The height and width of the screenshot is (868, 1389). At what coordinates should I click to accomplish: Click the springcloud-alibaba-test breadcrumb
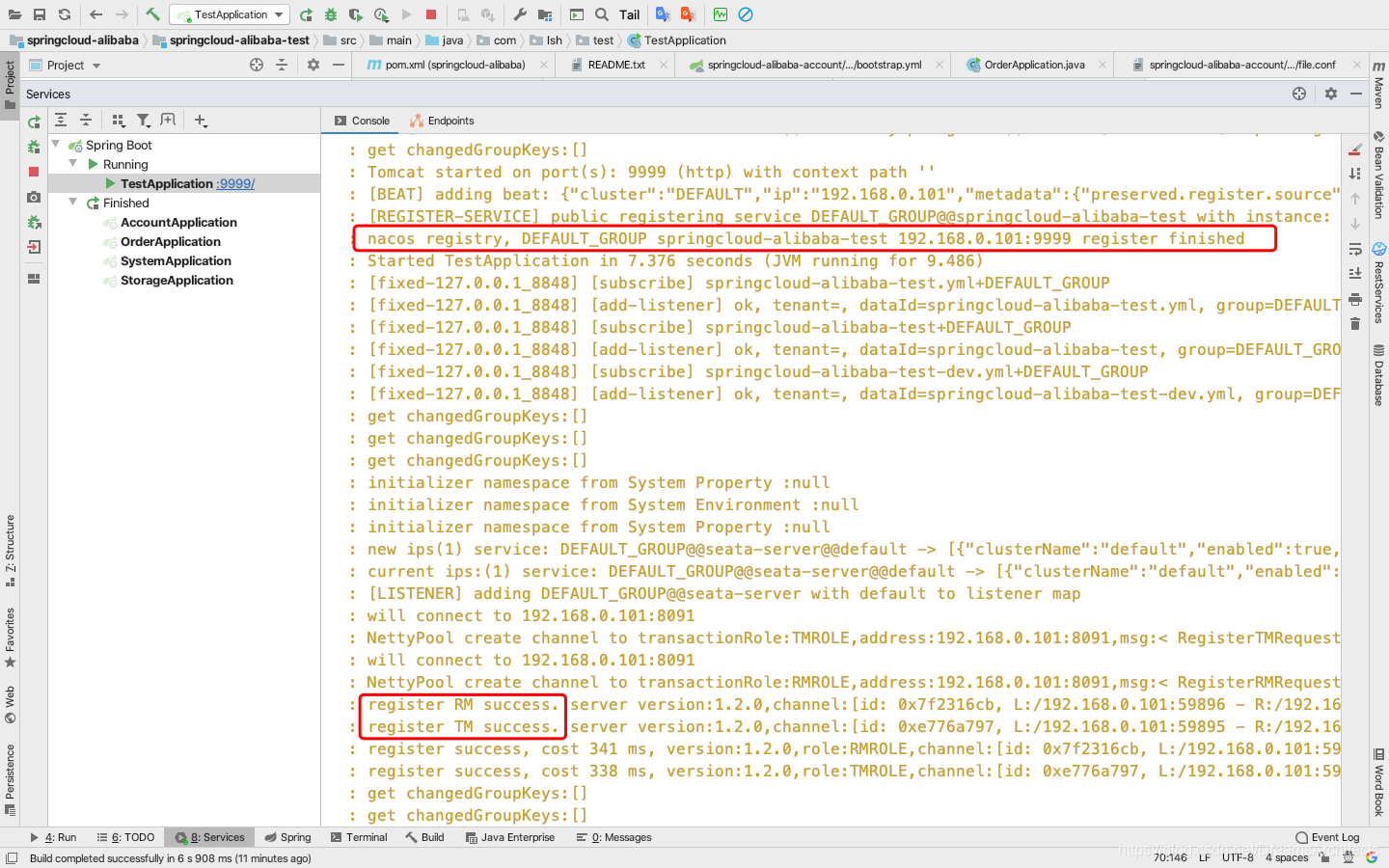231,41
